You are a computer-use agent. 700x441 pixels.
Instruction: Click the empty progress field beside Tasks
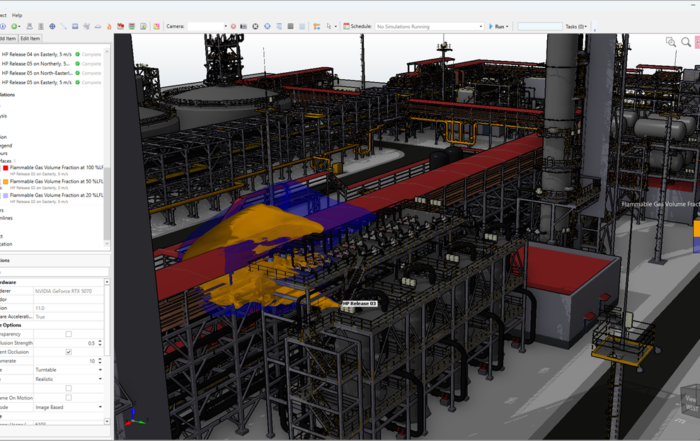coord(539,26)
